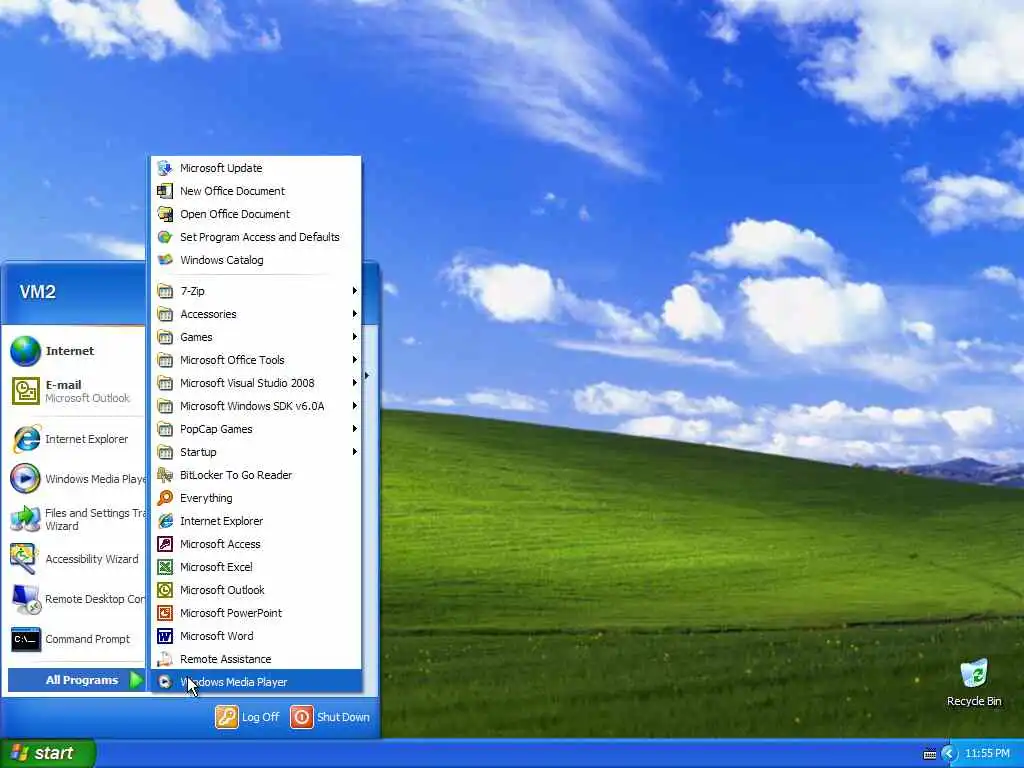Select the Microsoft Windows SDK v6.0A folder
The image size is (1024, 768).
tap(256, 406)
